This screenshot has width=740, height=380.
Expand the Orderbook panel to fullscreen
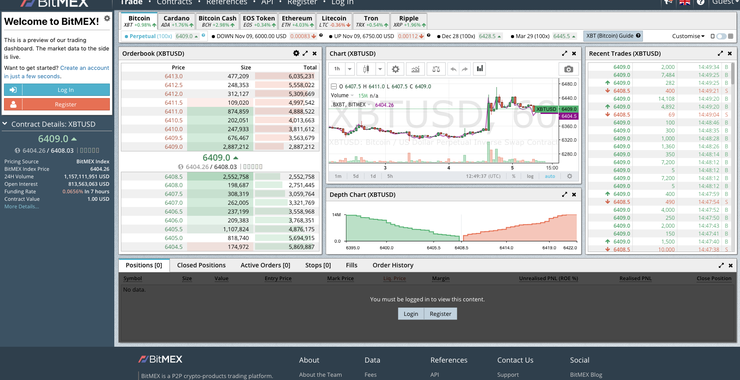[x=305, y=54]
